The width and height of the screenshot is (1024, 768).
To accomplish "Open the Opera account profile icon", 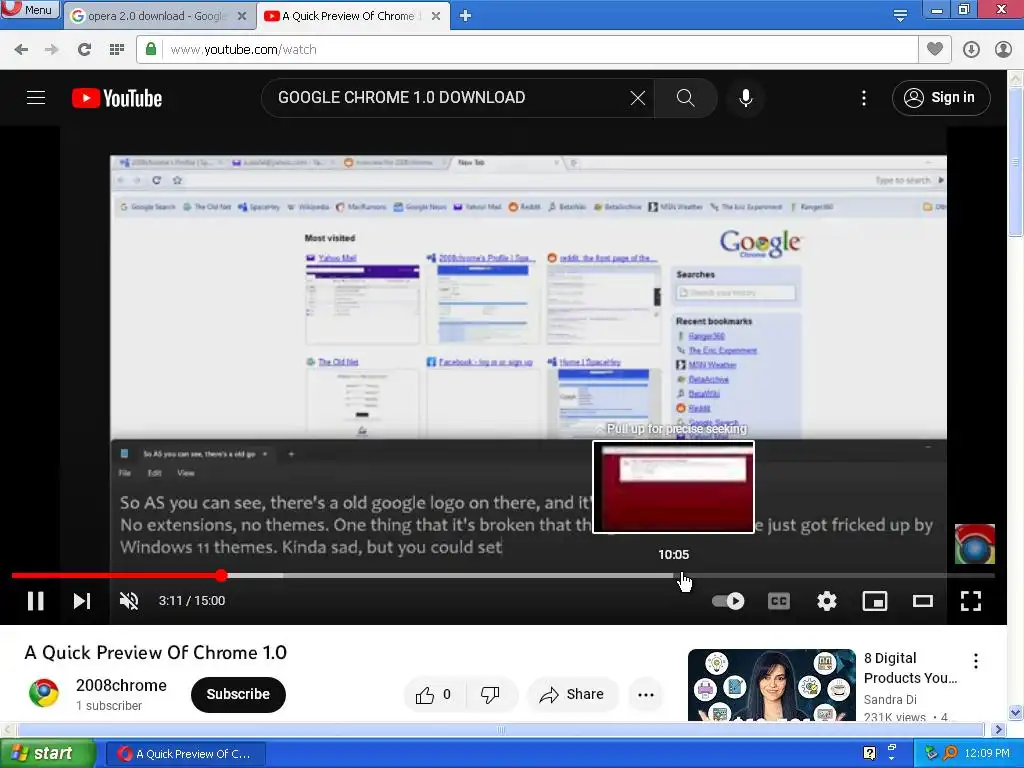I will pos(1003,50).
